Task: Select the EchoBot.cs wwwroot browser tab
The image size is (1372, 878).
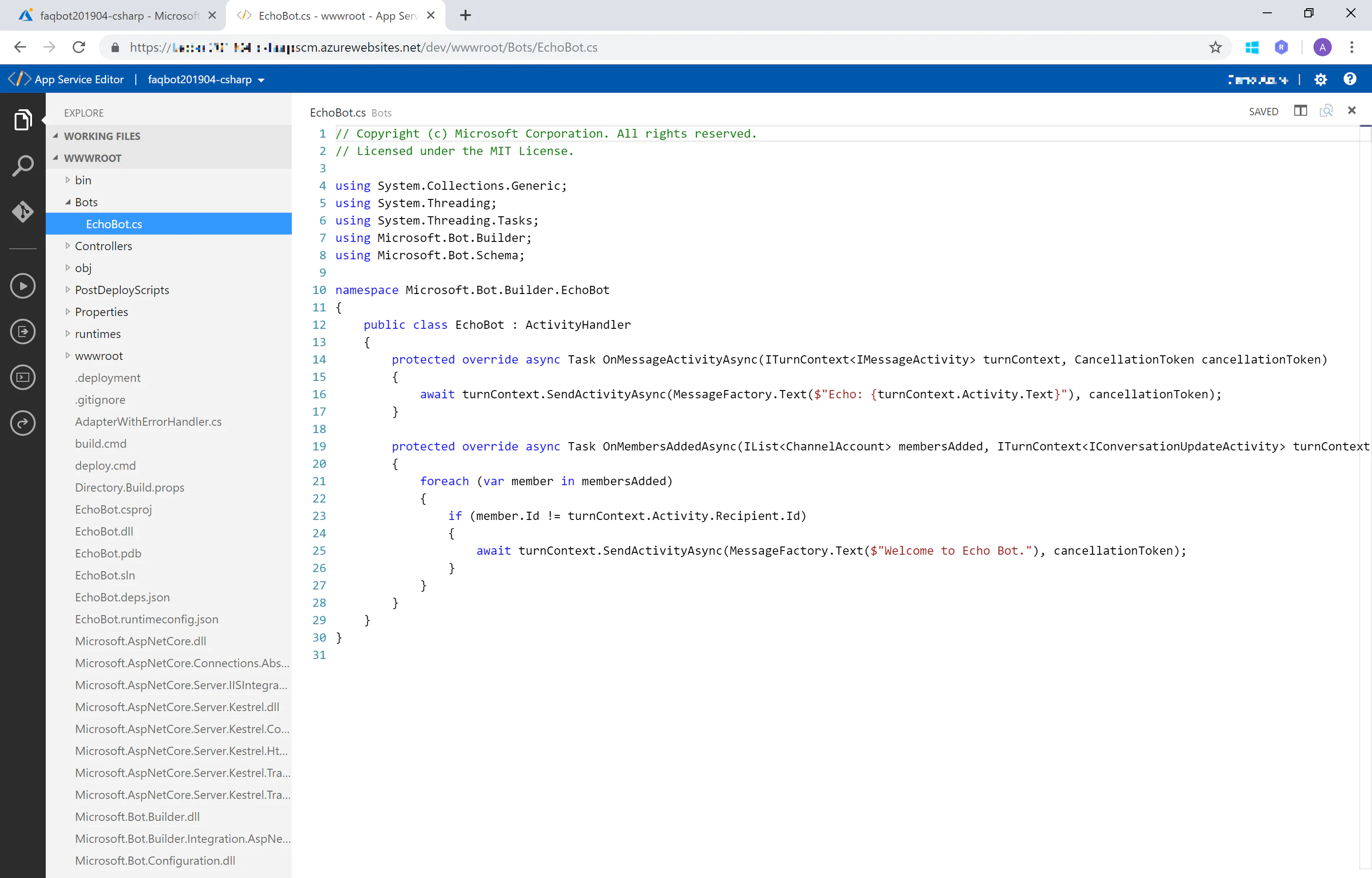Action: 336,16
